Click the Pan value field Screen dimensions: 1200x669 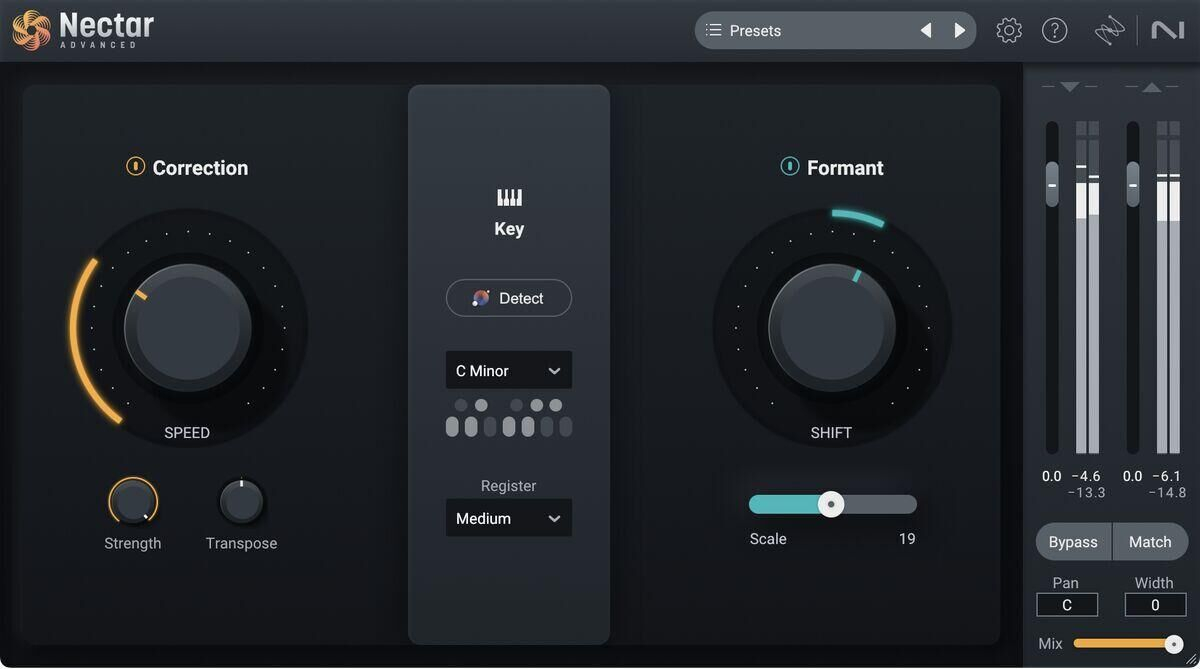[1066, 605]
